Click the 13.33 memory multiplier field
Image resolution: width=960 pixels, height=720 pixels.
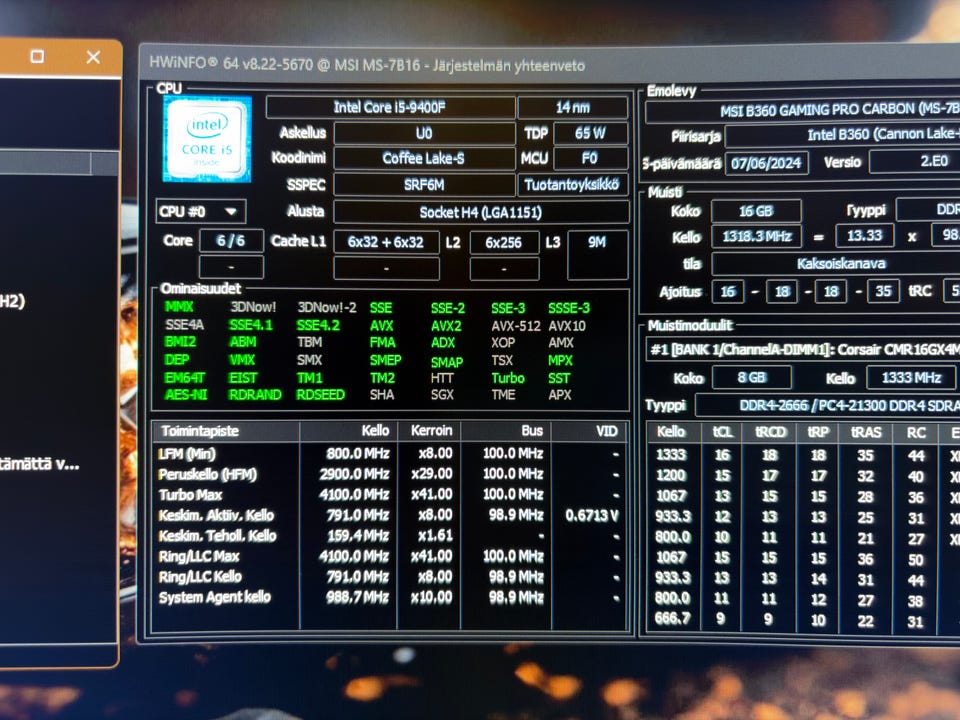click(x=864, y=236)
